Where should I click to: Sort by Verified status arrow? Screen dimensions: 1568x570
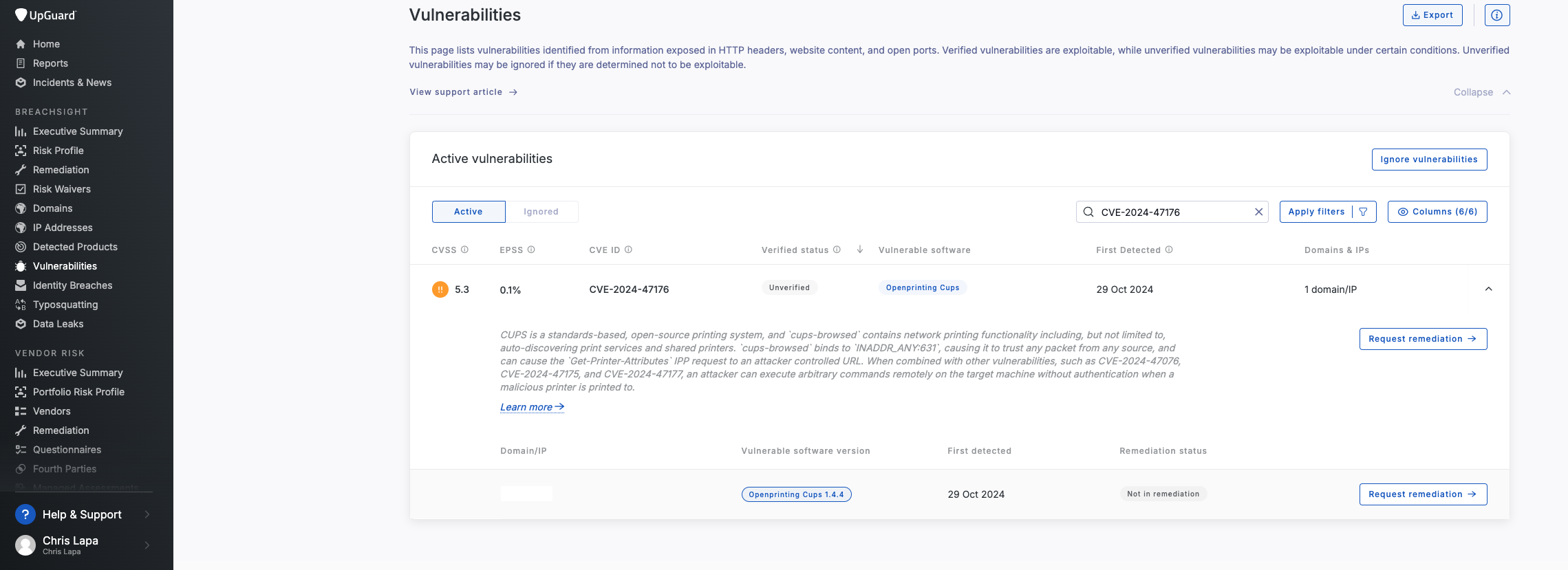[860, 250]
